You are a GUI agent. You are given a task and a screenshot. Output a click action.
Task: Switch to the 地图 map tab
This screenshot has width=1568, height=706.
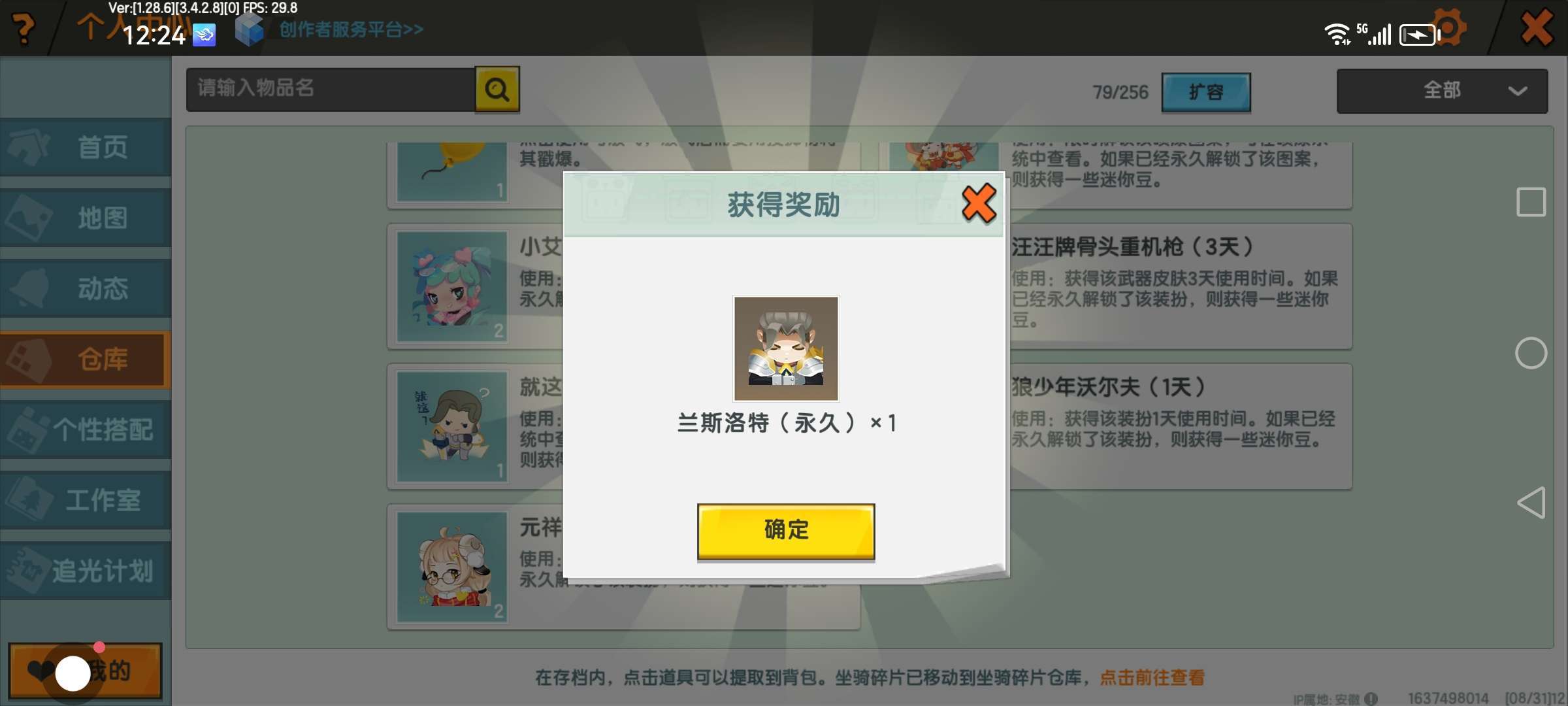coord(86,218)
